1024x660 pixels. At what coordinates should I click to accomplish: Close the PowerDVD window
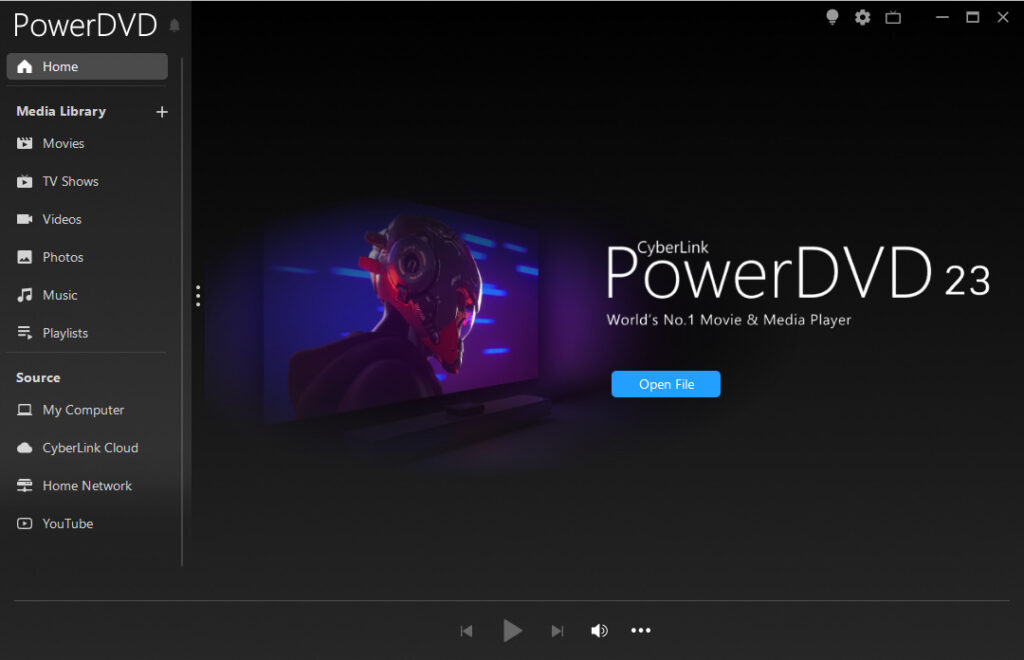1003,18
